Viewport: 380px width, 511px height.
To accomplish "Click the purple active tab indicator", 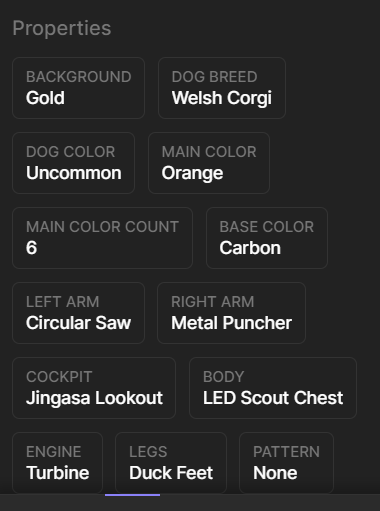I will tap(132, 495).
